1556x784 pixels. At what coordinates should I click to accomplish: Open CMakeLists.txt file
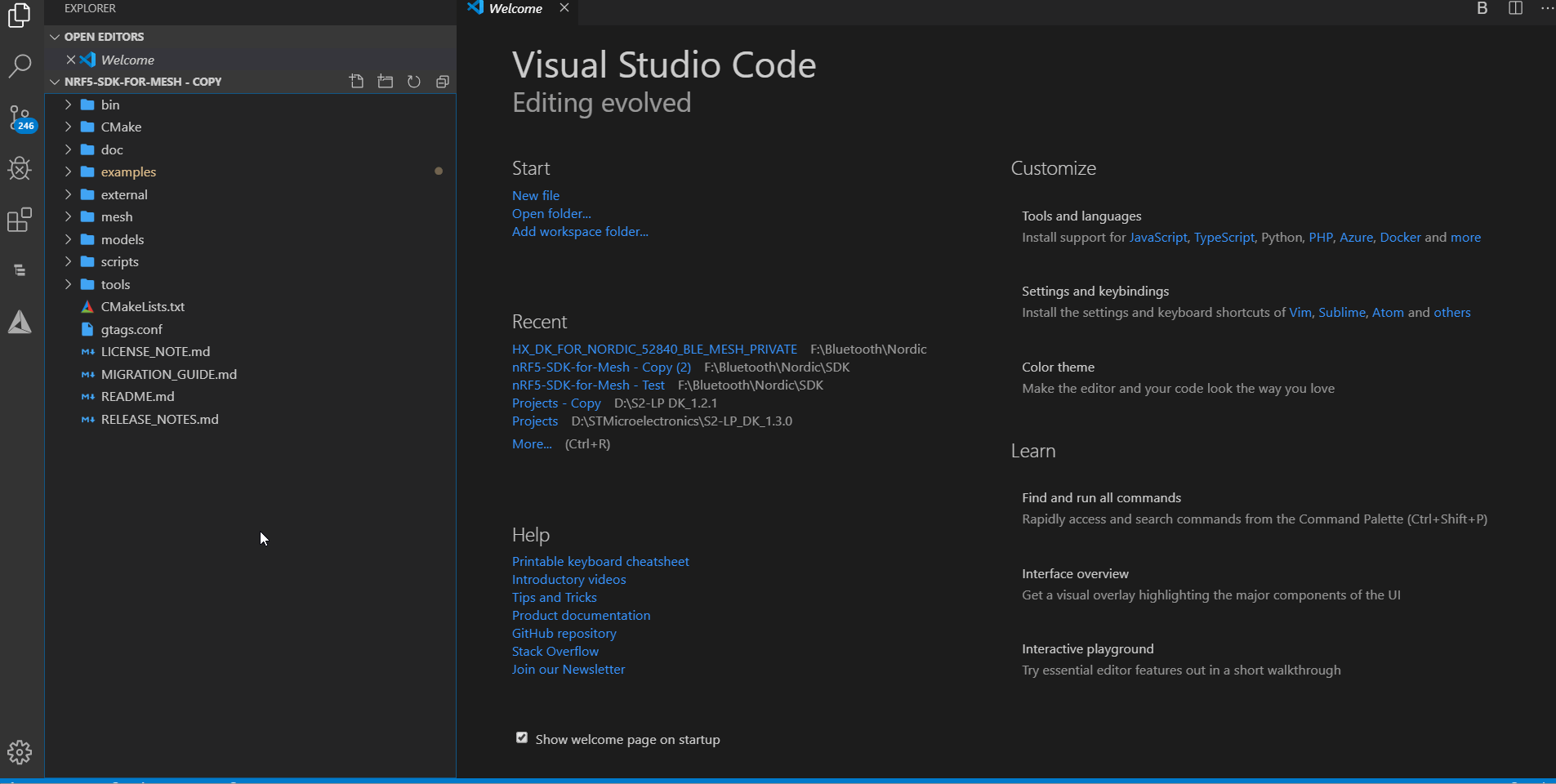[x=143, y=307]
